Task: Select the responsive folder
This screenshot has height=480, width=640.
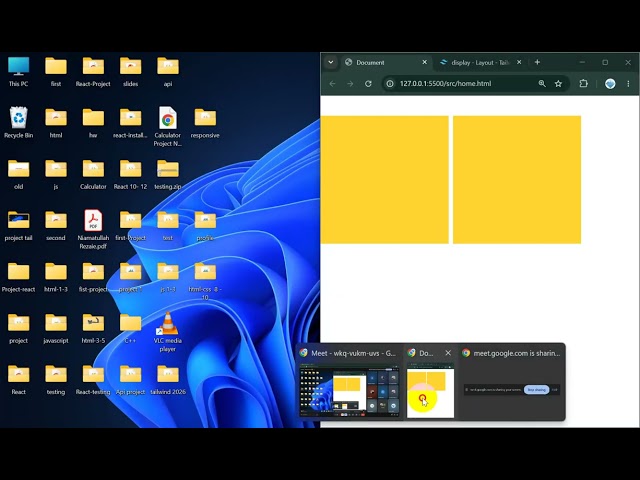Action: (x=205, y=122)
